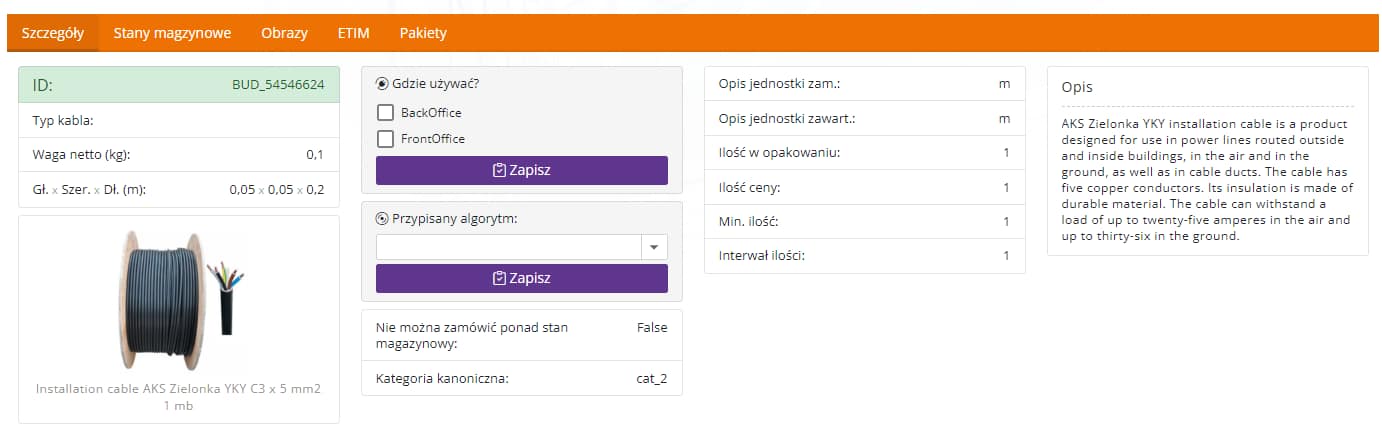Select the Pakiety tab
The width and height of the screenshot is (1382, 437).
pos(423,33)
